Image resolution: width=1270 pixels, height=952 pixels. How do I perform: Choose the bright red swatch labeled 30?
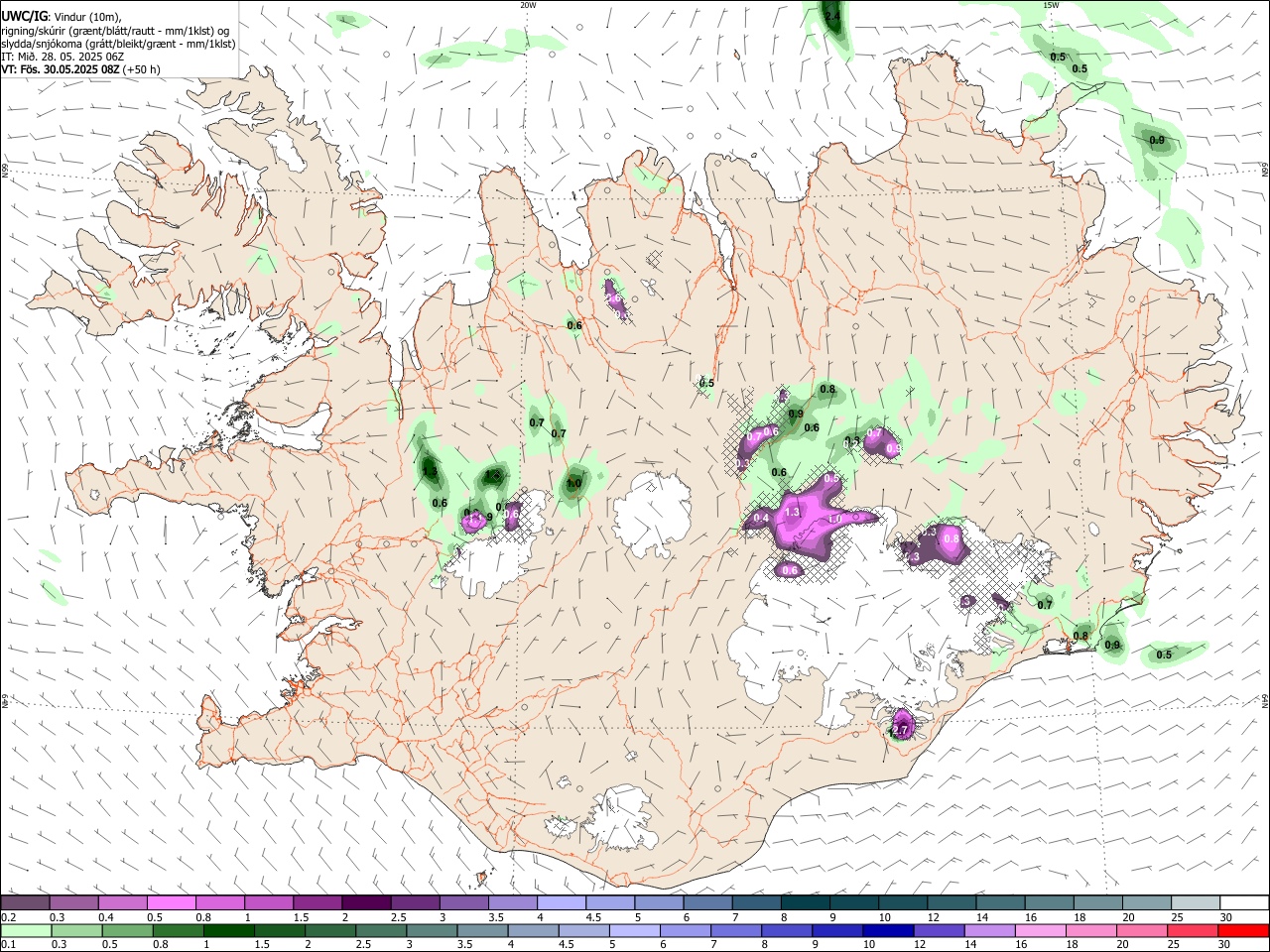click(1242, 930)
